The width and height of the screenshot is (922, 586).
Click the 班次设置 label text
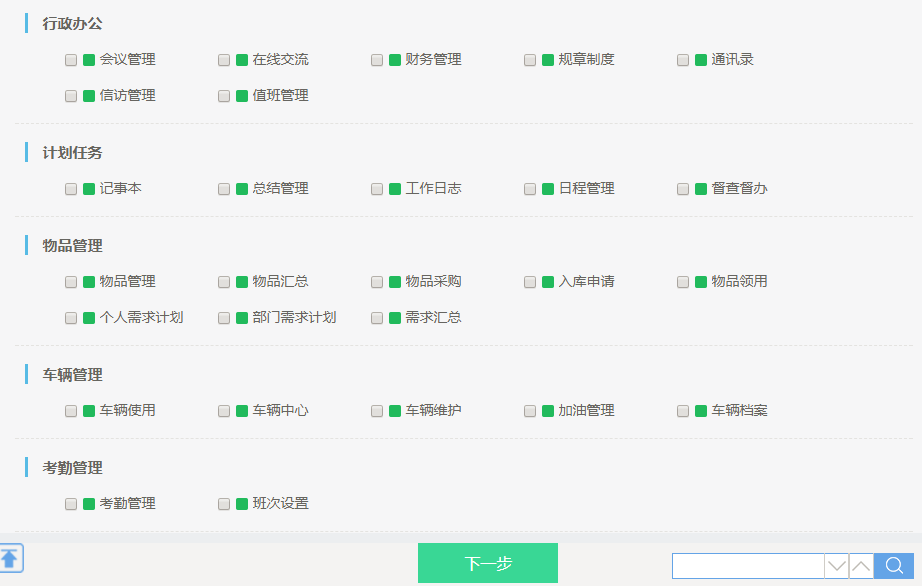[x=280, y=503]
